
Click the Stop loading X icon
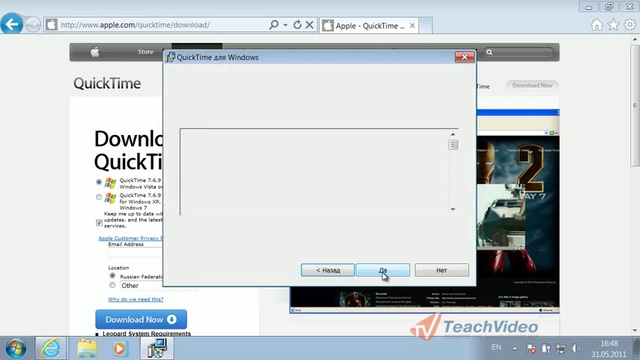pyautogui.click(x=309, y=25)
